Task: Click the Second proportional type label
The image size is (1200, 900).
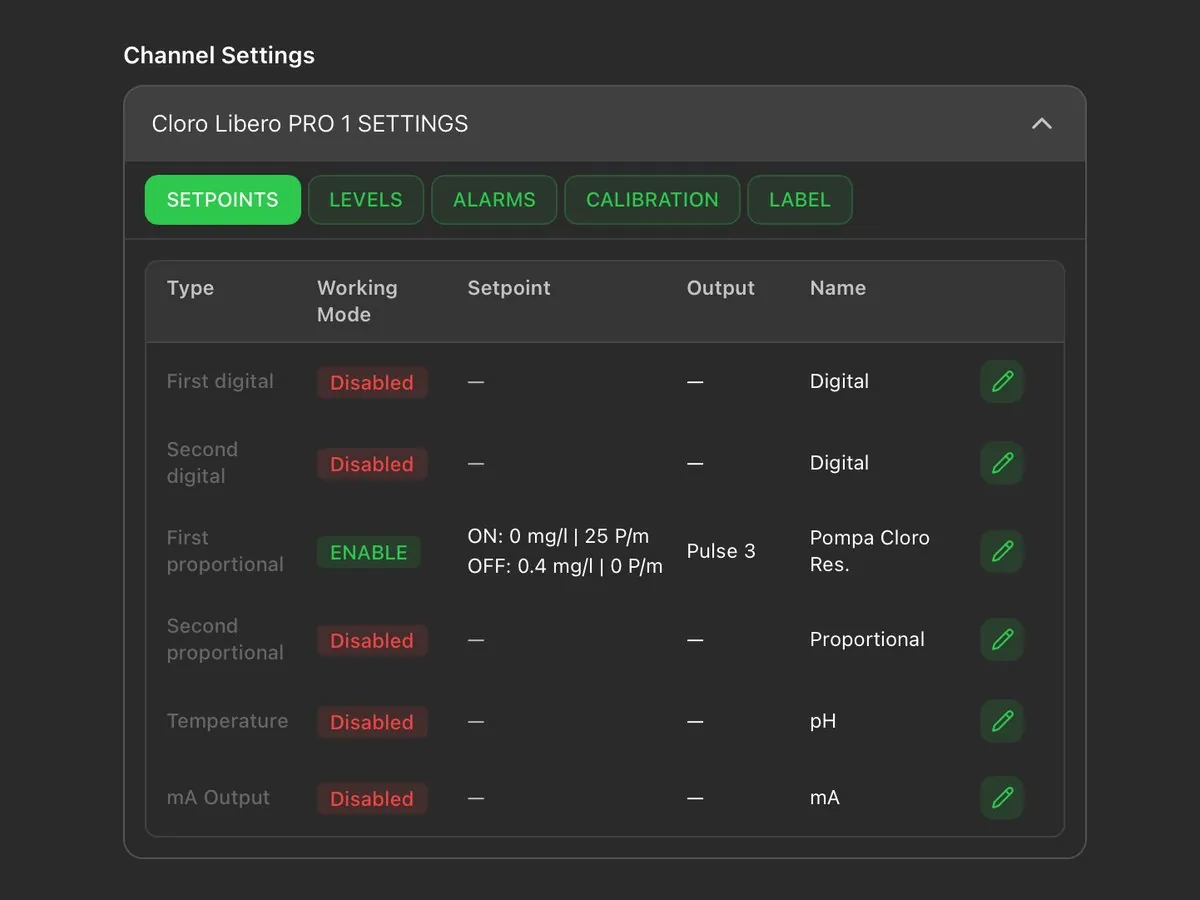Action: 225,639
